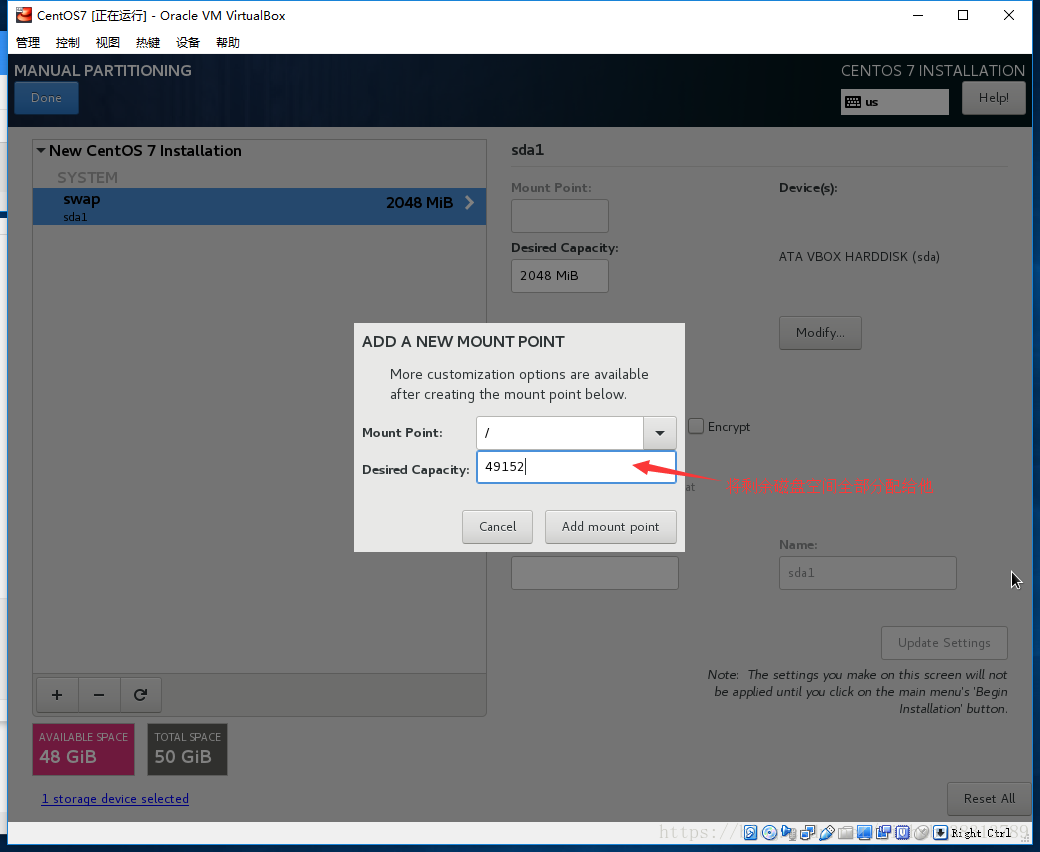Click the minus icon to remove partition

[99, 694]
